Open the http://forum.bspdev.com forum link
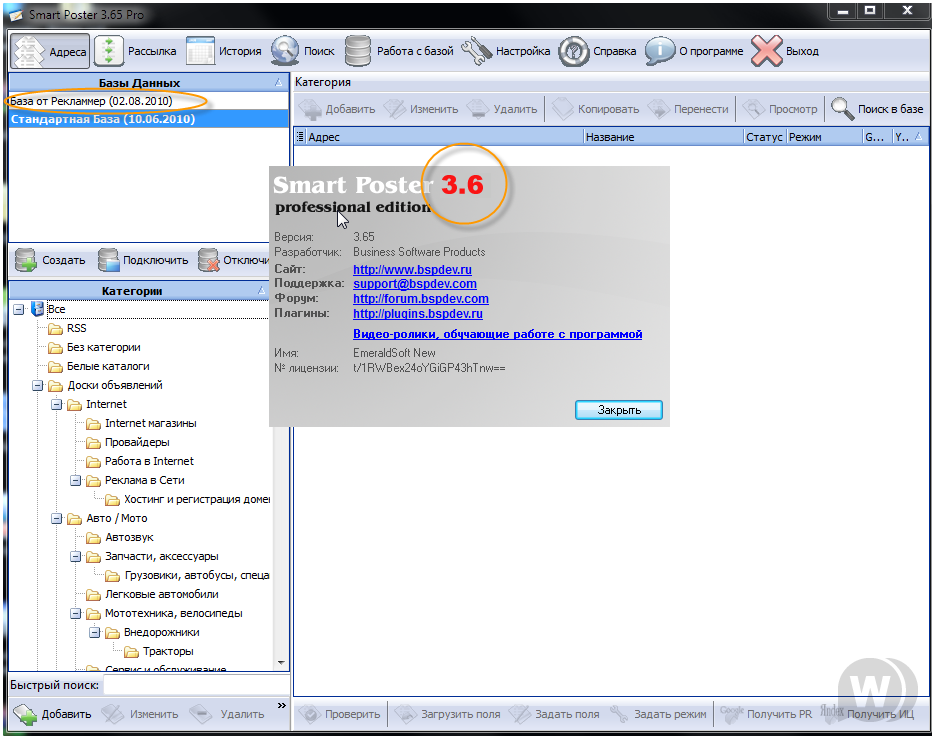 (x=420, y=299)
